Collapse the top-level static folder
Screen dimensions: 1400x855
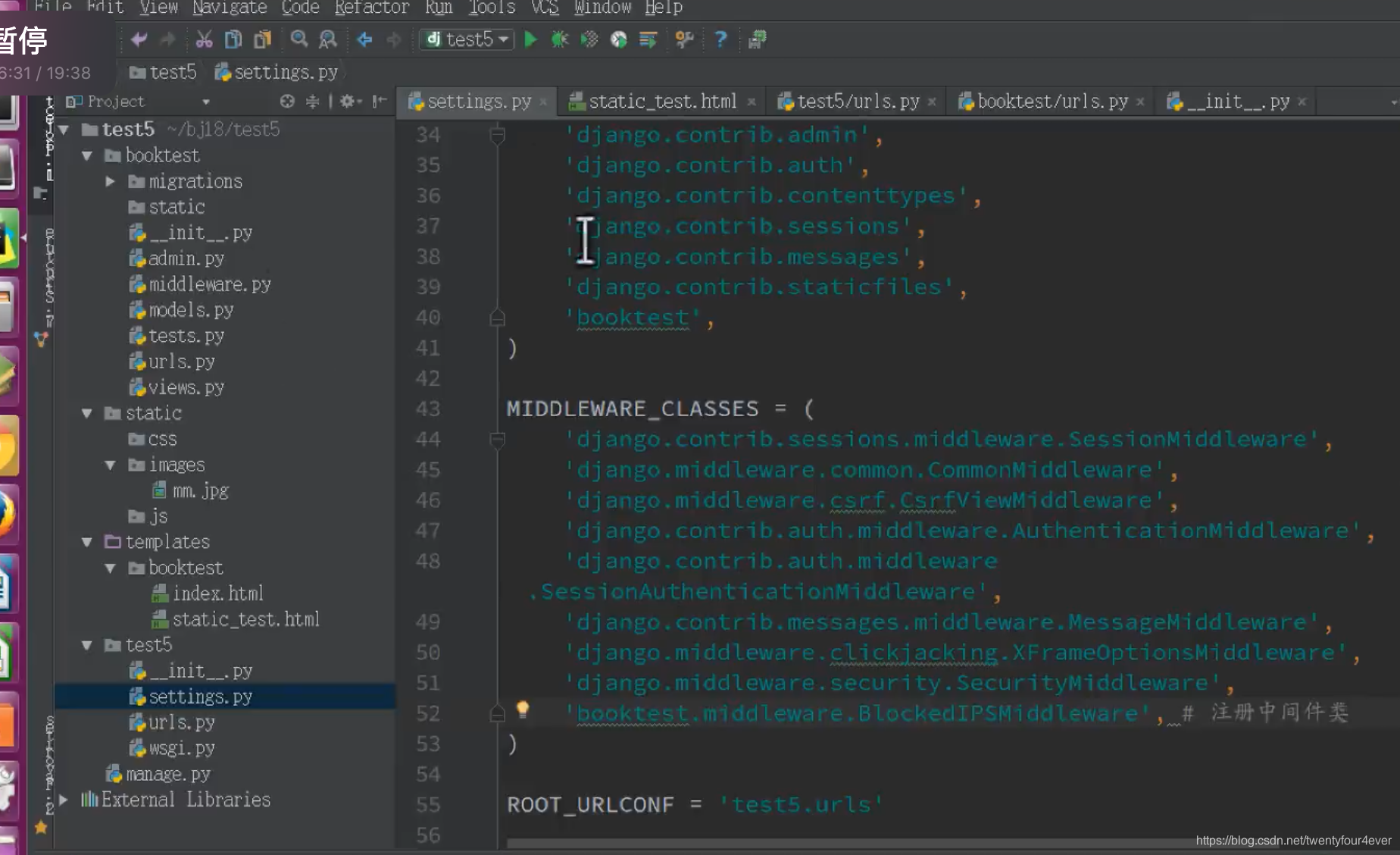click(x=87, y=413)
